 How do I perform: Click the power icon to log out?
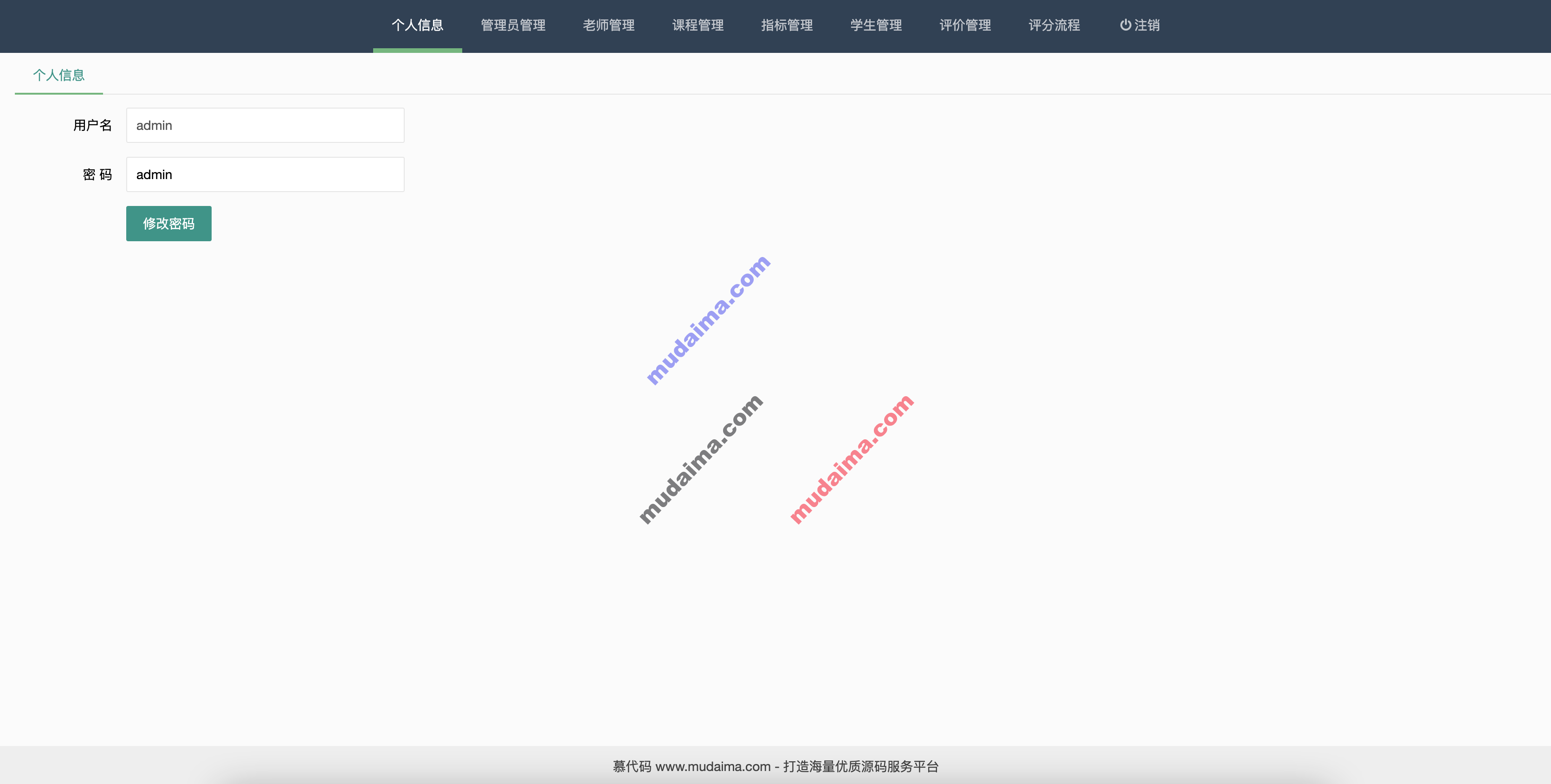[1125, 25]
